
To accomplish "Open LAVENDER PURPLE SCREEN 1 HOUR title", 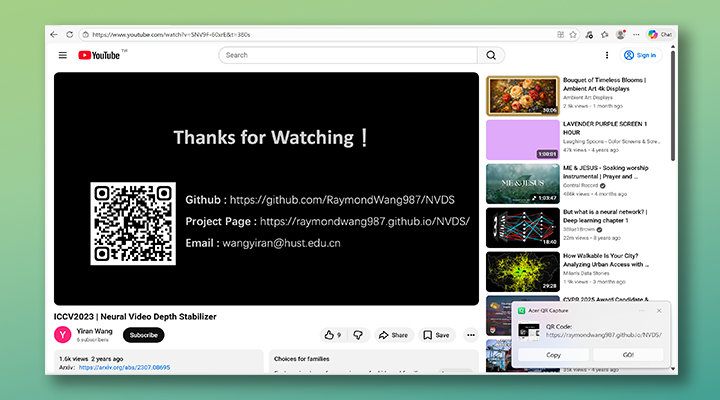I will click(x=605, y=128).
